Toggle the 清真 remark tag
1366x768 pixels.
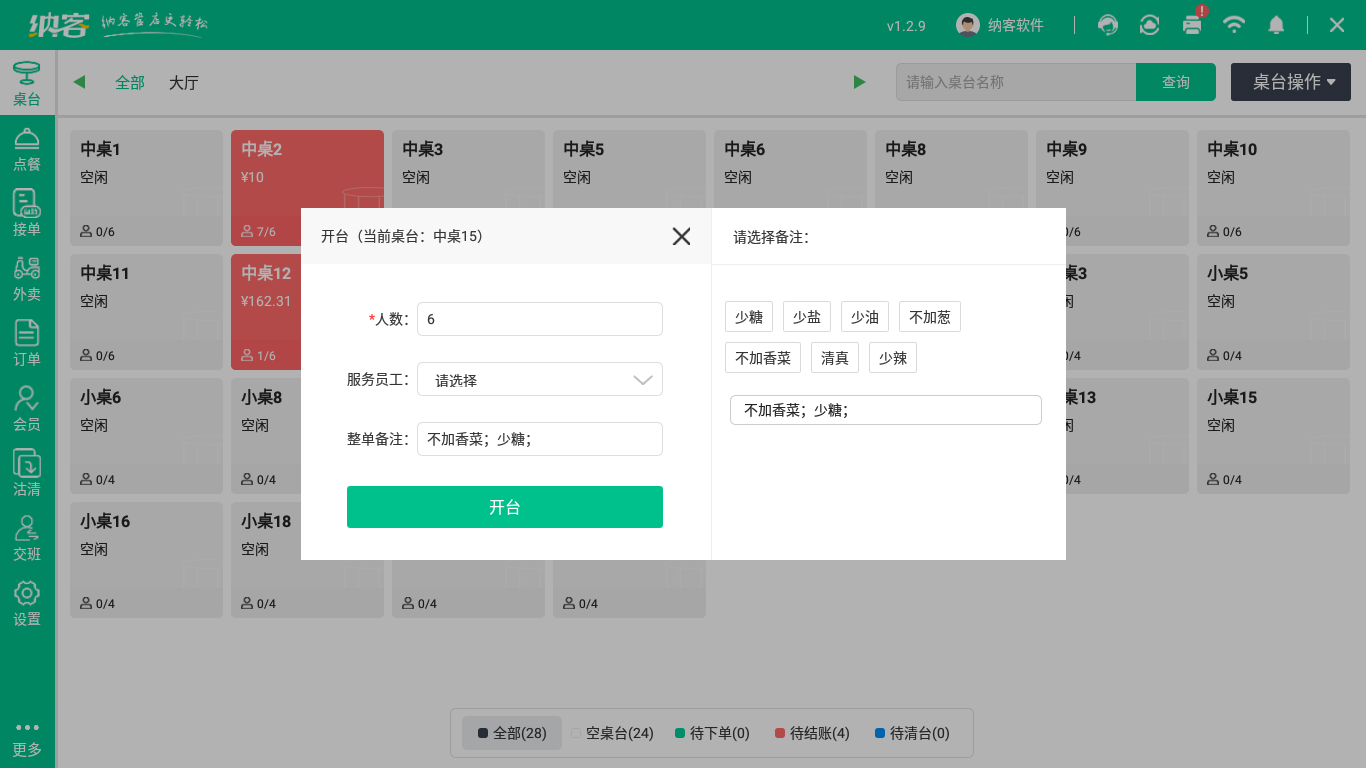coord(834,357)
